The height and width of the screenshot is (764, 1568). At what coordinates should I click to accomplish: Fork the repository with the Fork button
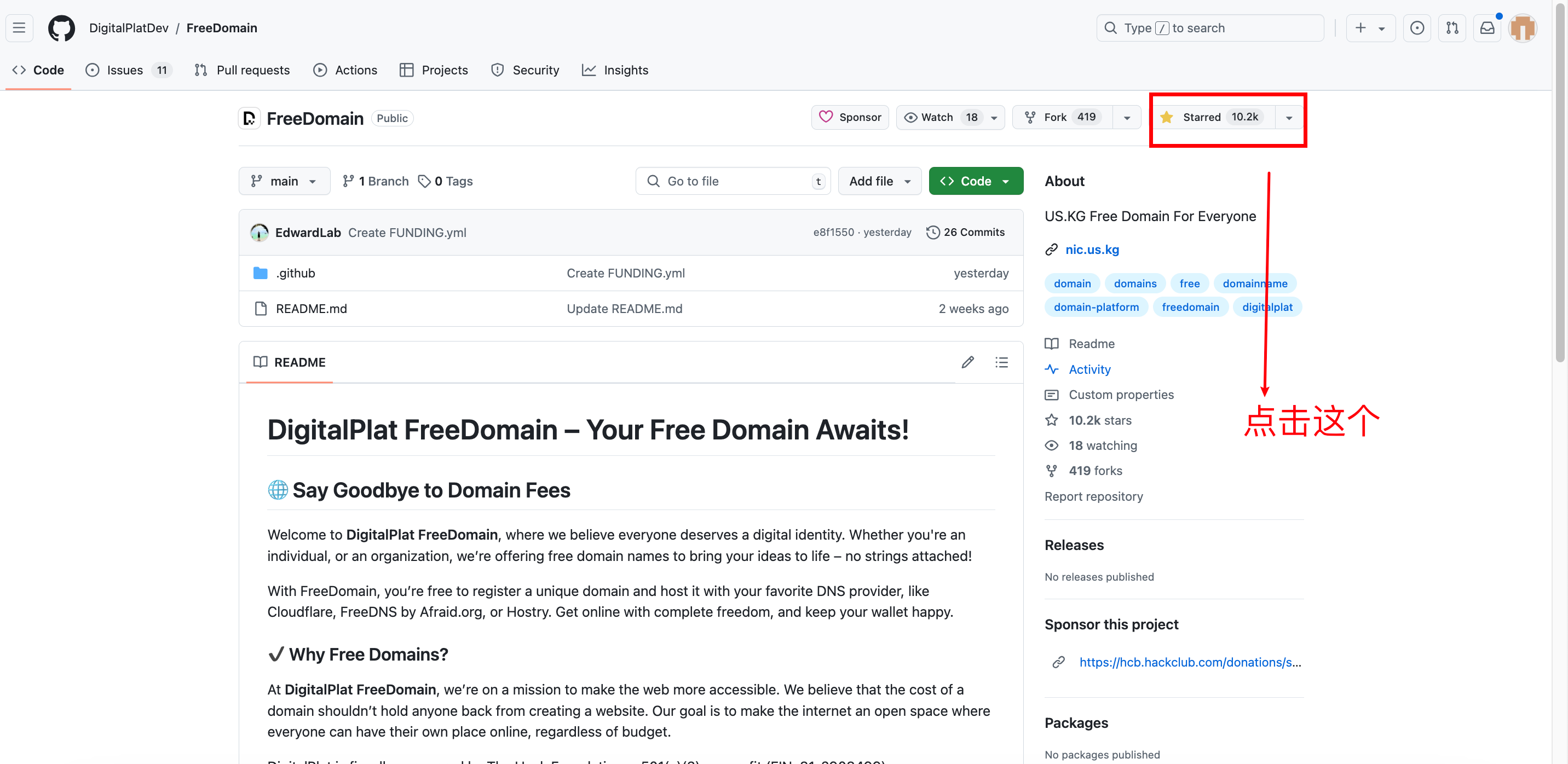[x=1063, y=118]
